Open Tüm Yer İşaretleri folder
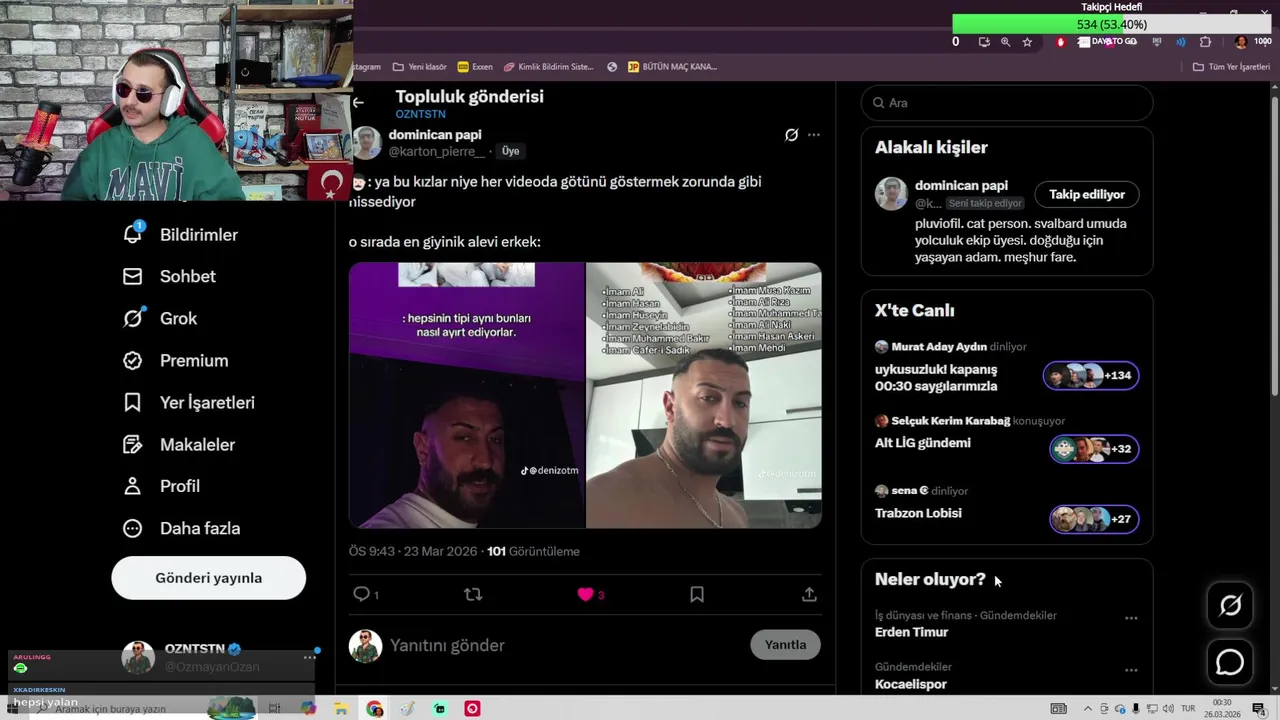Image resolution: width=1280 pixels, height=720 pixels. [x=1231, y=67]
